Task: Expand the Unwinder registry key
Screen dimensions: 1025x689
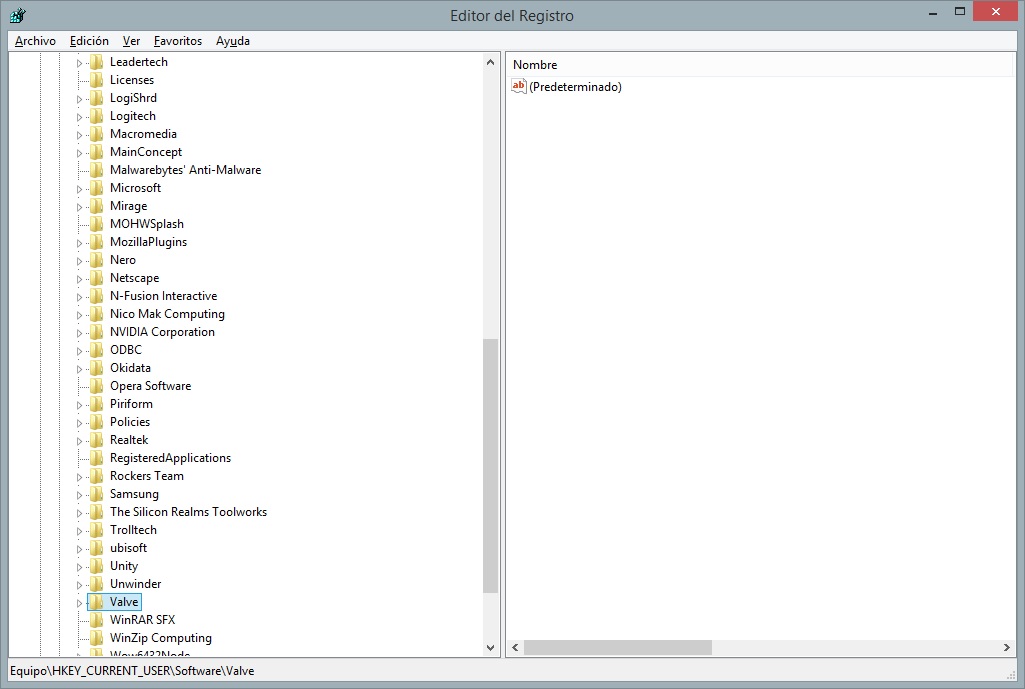Action: click(79, 585)
